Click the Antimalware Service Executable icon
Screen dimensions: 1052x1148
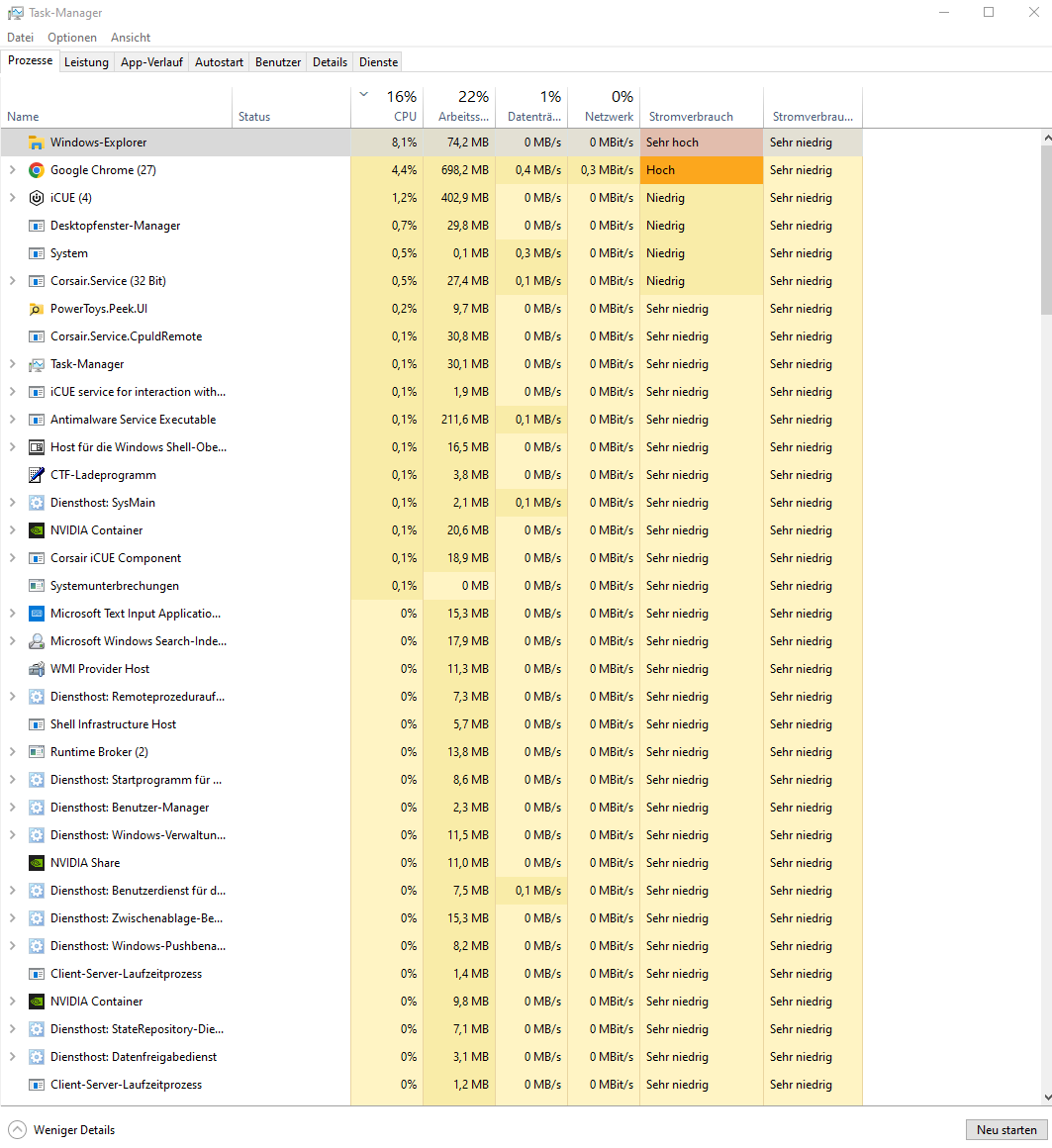coord(36,420)
